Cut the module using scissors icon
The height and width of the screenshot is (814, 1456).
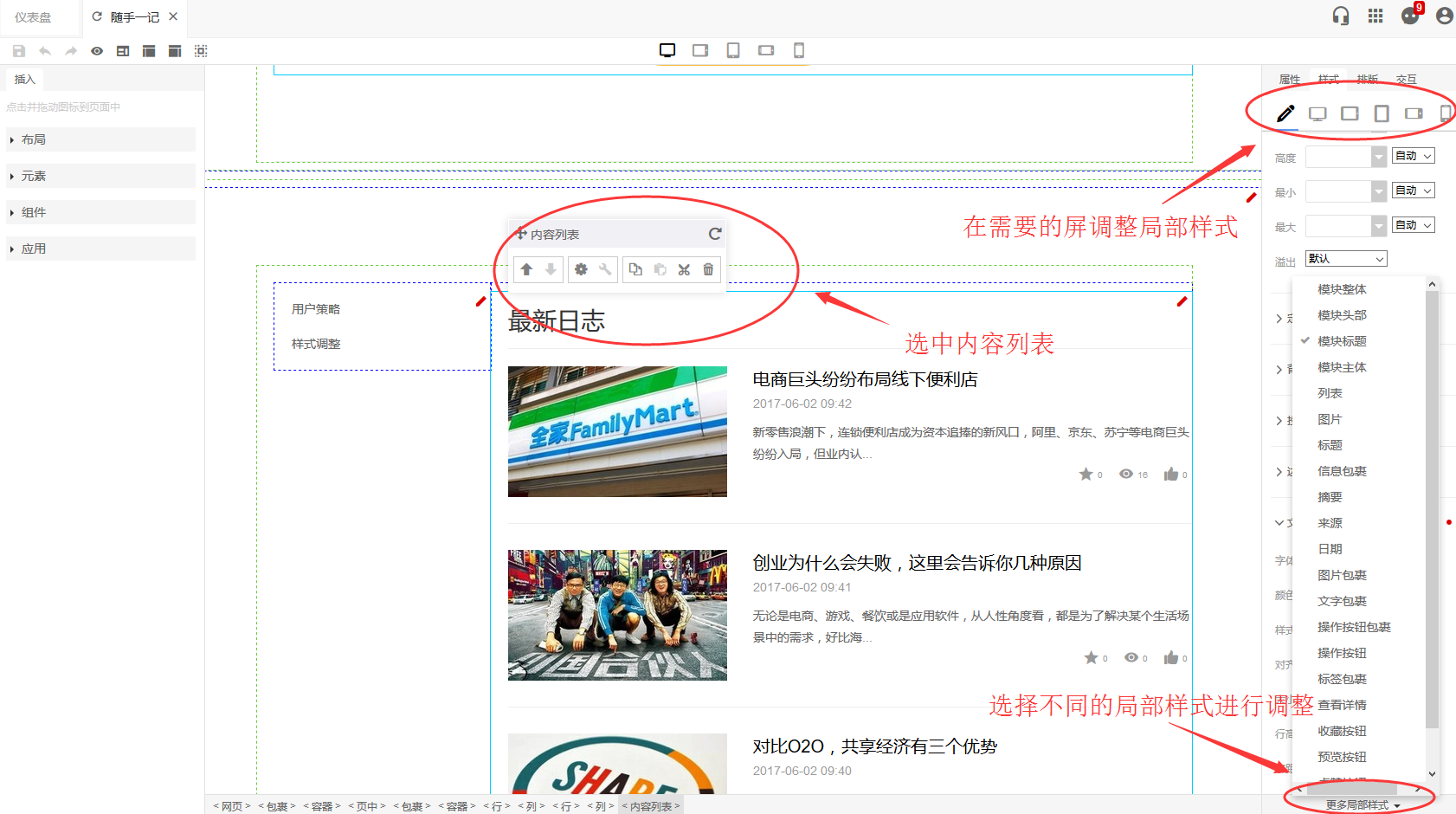(x=684, y=269)
